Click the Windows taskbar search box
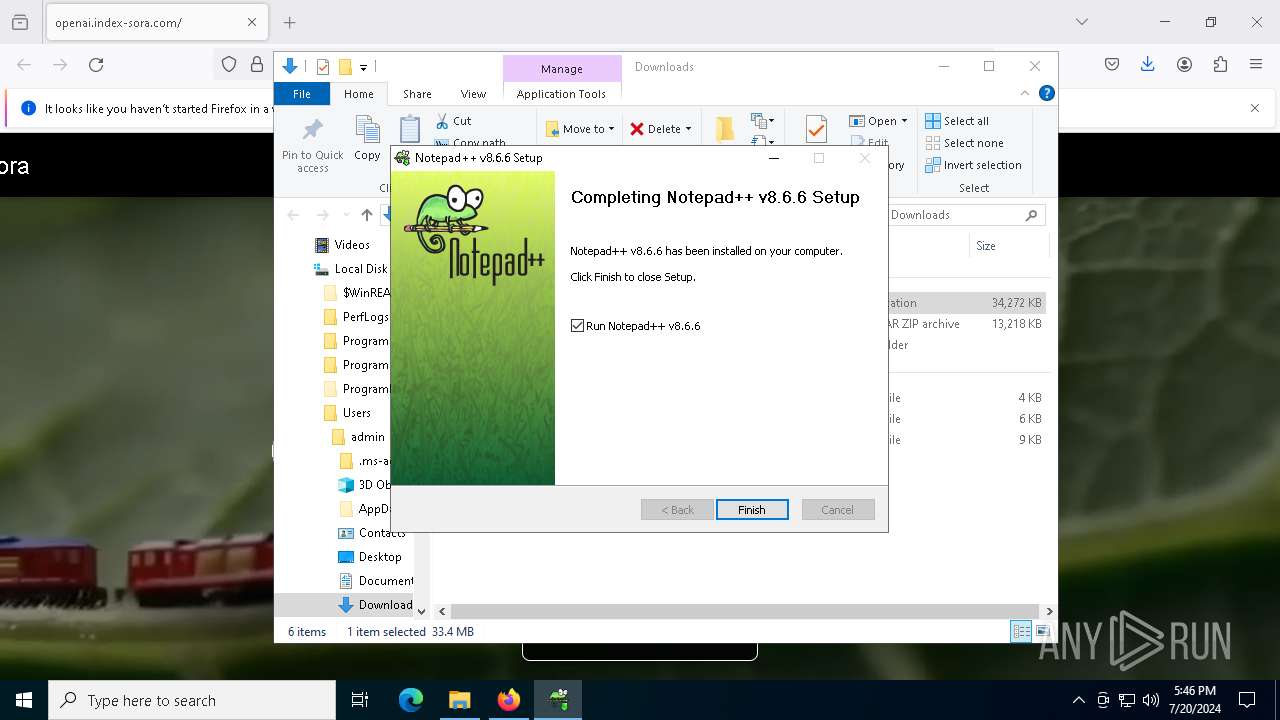 tap(192, 700)
